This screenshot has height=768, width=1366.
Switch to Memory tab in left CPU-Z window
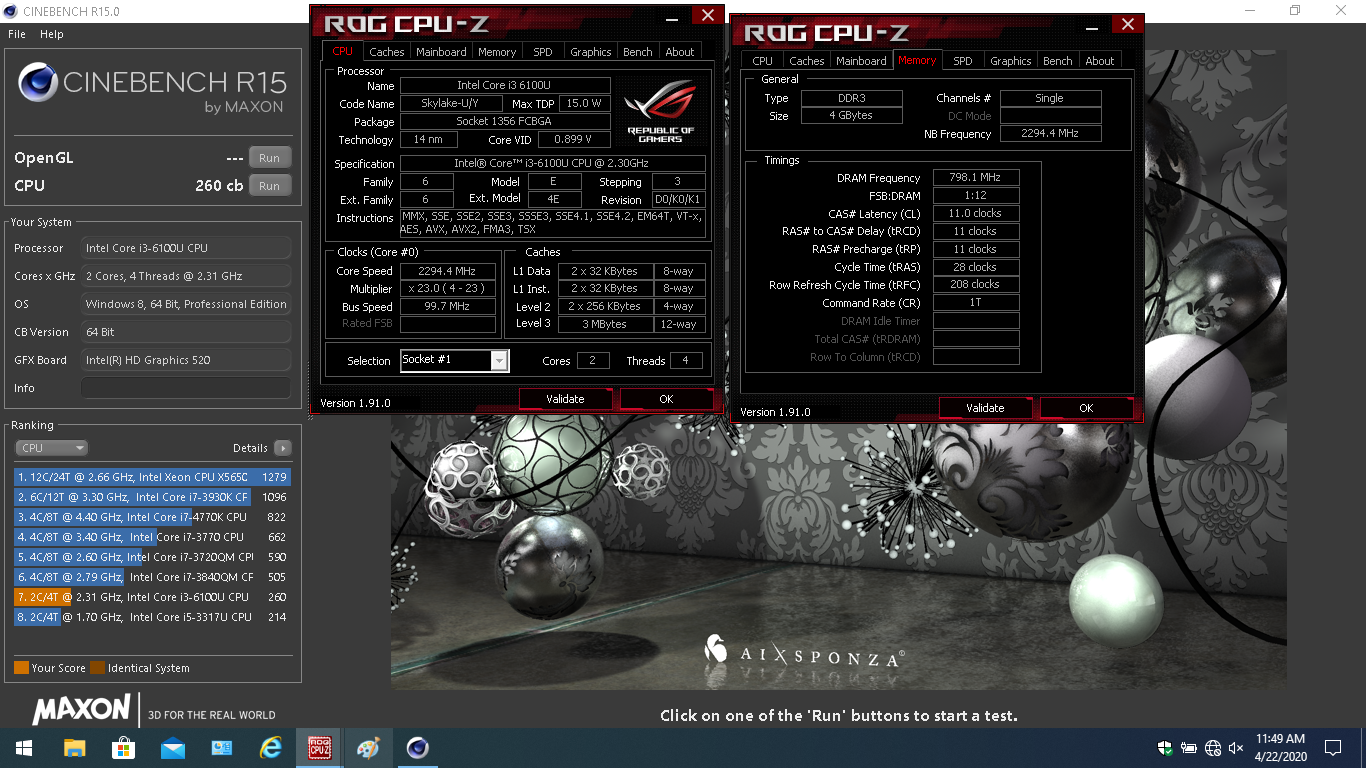coord(497,52)
